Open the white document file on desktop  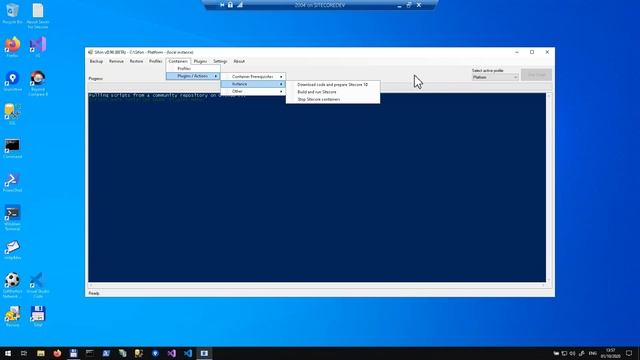[x=38, y=16]
